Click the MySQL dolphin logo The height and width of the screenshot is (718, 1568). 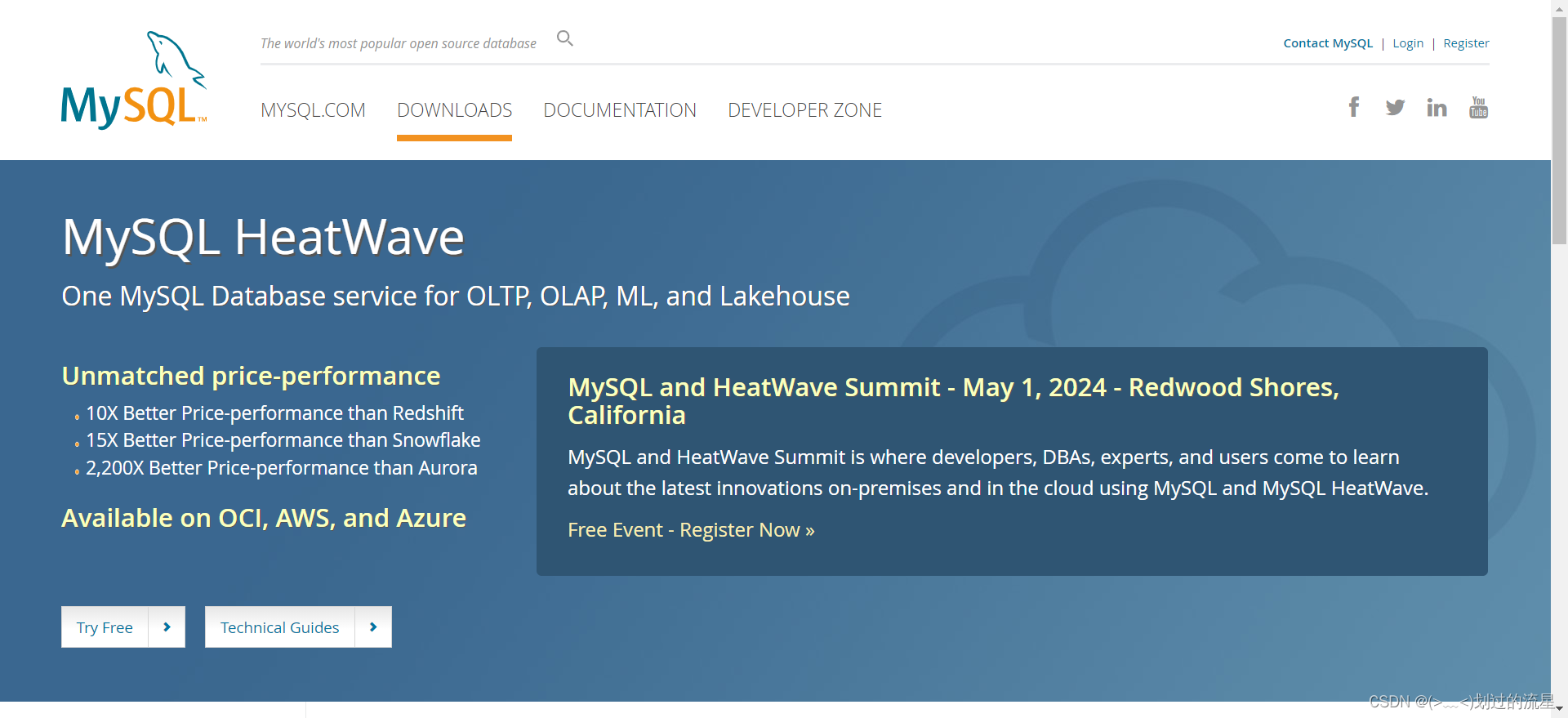134,79
